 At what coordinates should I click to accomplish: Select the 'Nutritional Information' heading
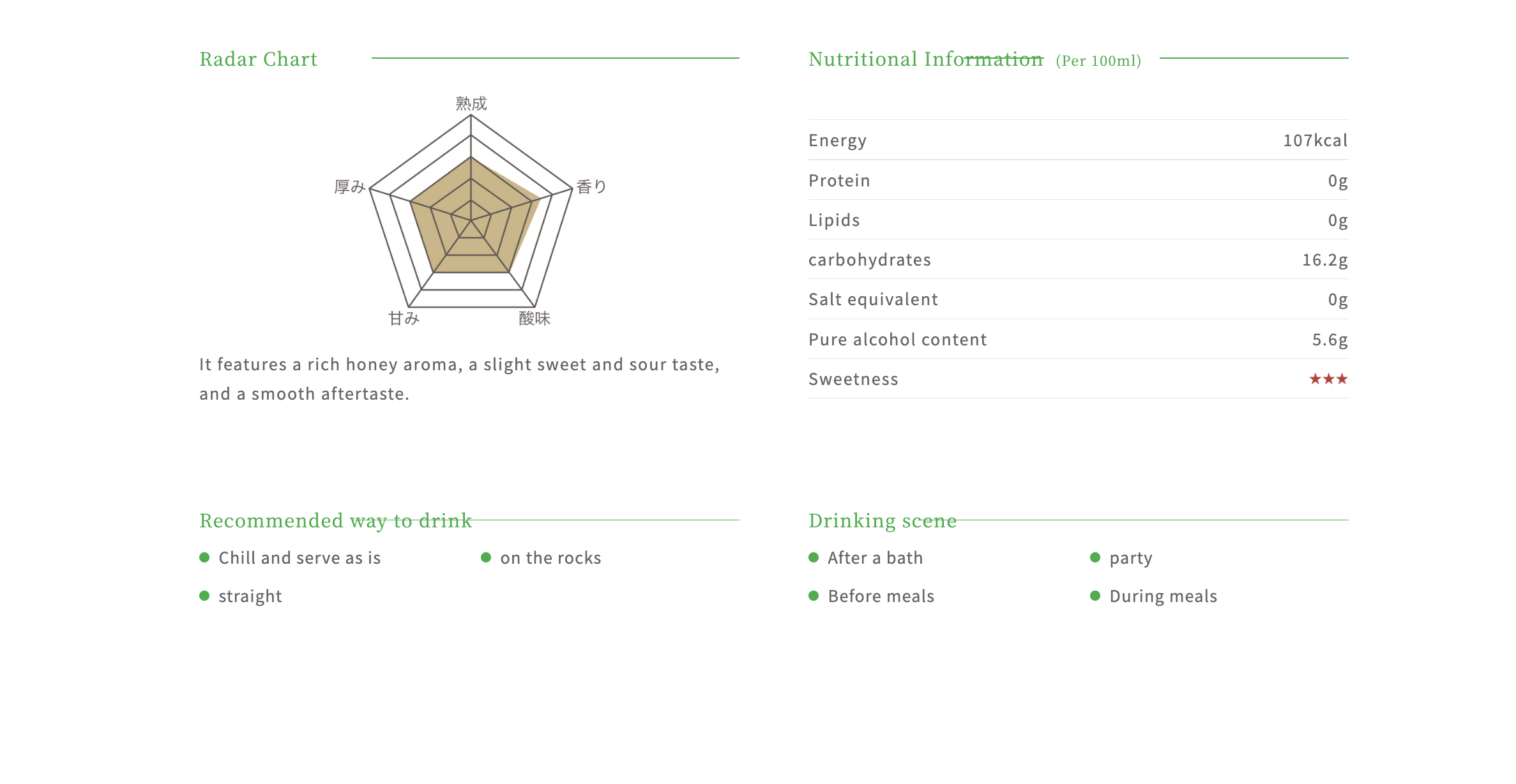926,59
